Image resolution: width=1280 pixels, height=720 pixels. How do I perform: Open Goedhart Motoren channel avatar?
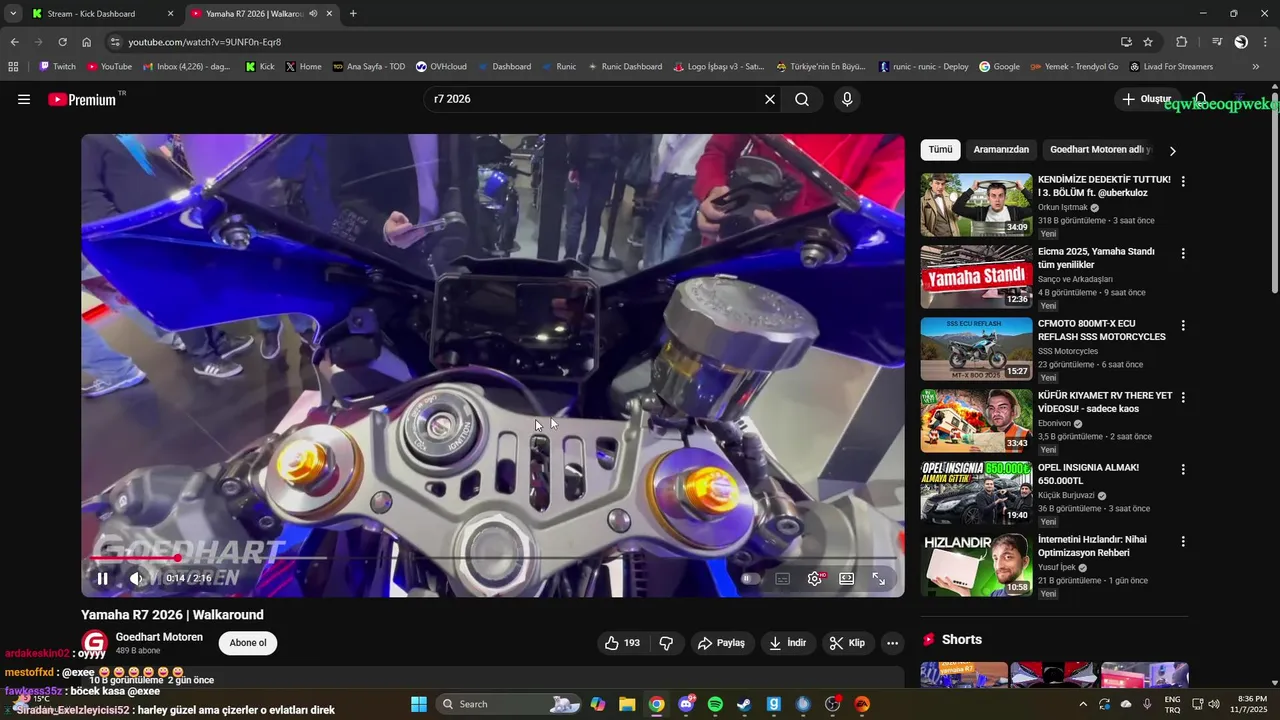point(94,643)
